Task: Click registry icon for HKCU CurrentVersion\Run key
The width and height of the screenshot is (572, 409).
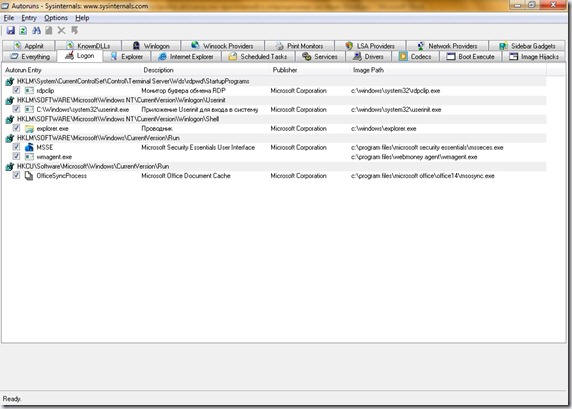Action: pyautogui.click(x=10, y=166)
